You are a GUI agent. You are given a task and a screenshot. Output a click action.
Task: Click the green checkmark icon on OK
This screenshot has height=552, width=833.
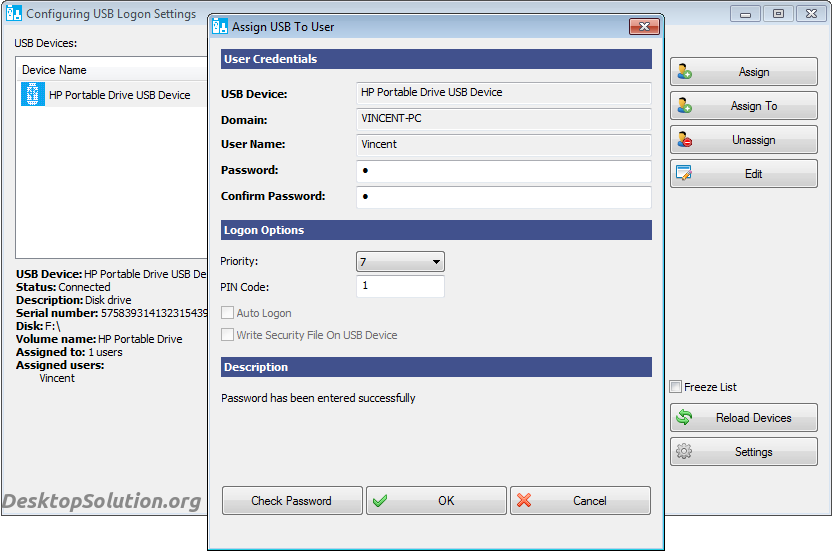click(x=380, y=500)
